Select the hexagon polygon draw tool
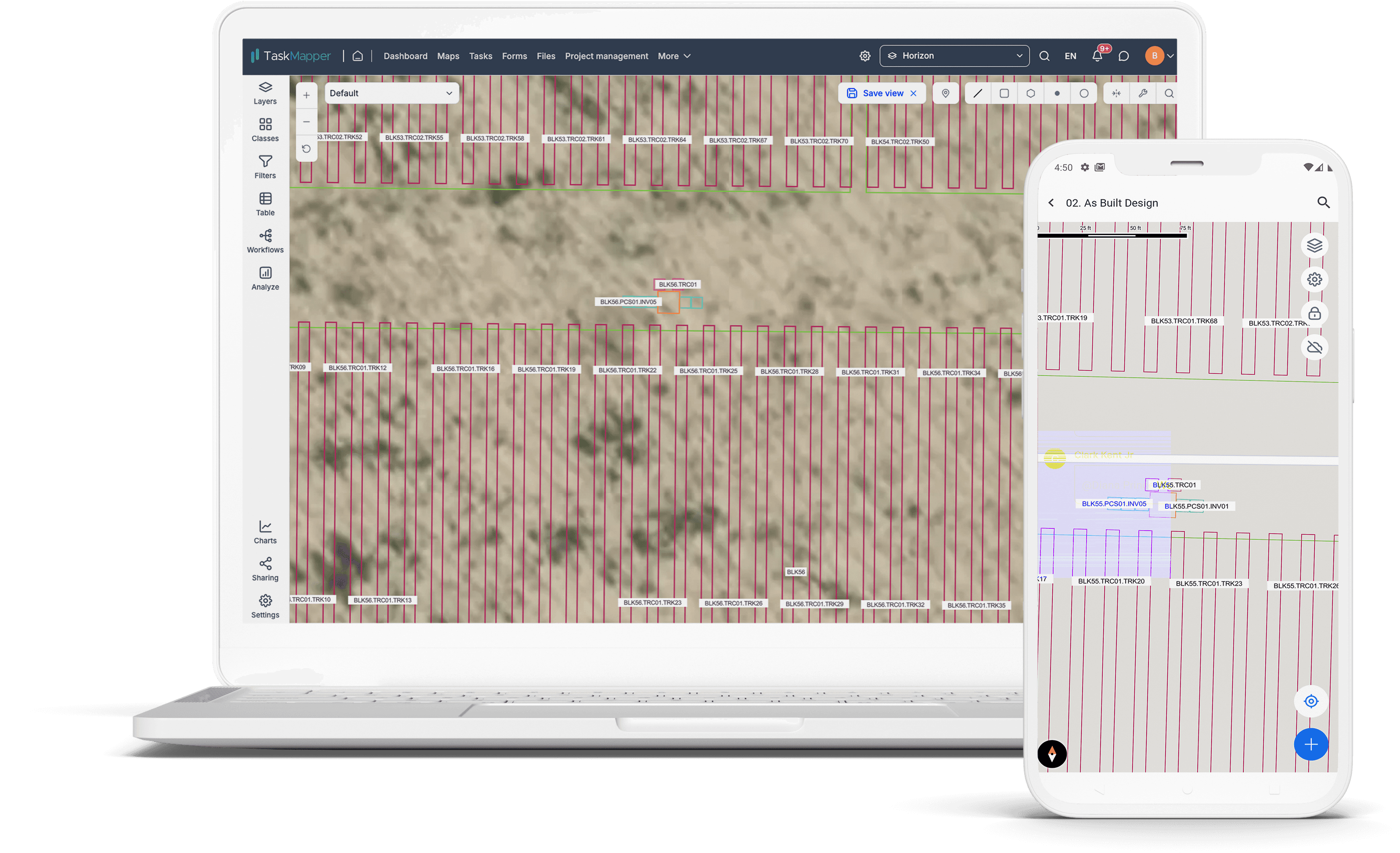The width and height of the screenshot is (1400, 853). pos(1030,93)
